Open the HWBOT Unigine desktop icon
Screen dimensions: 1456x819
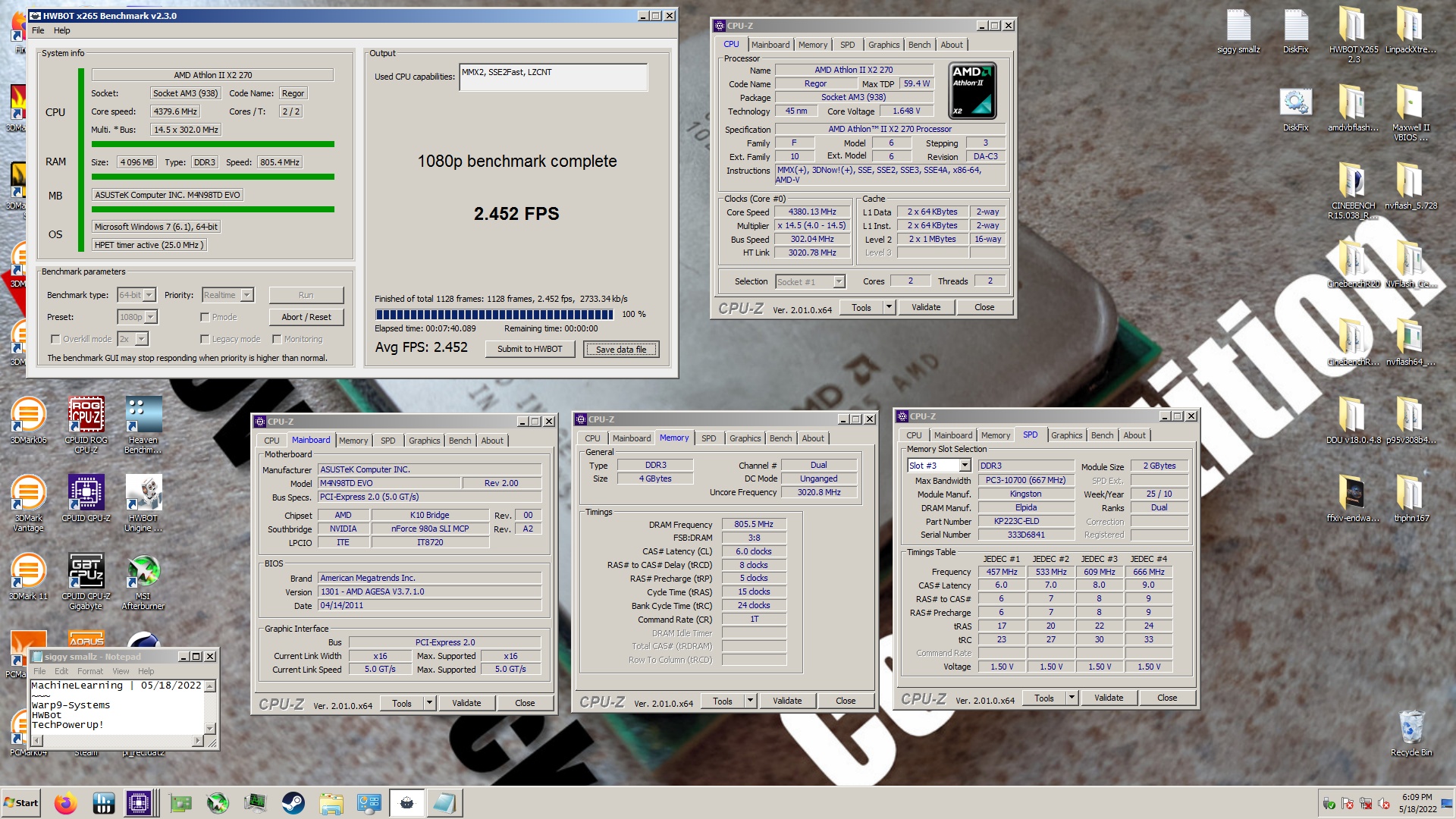tap(143, 503)
